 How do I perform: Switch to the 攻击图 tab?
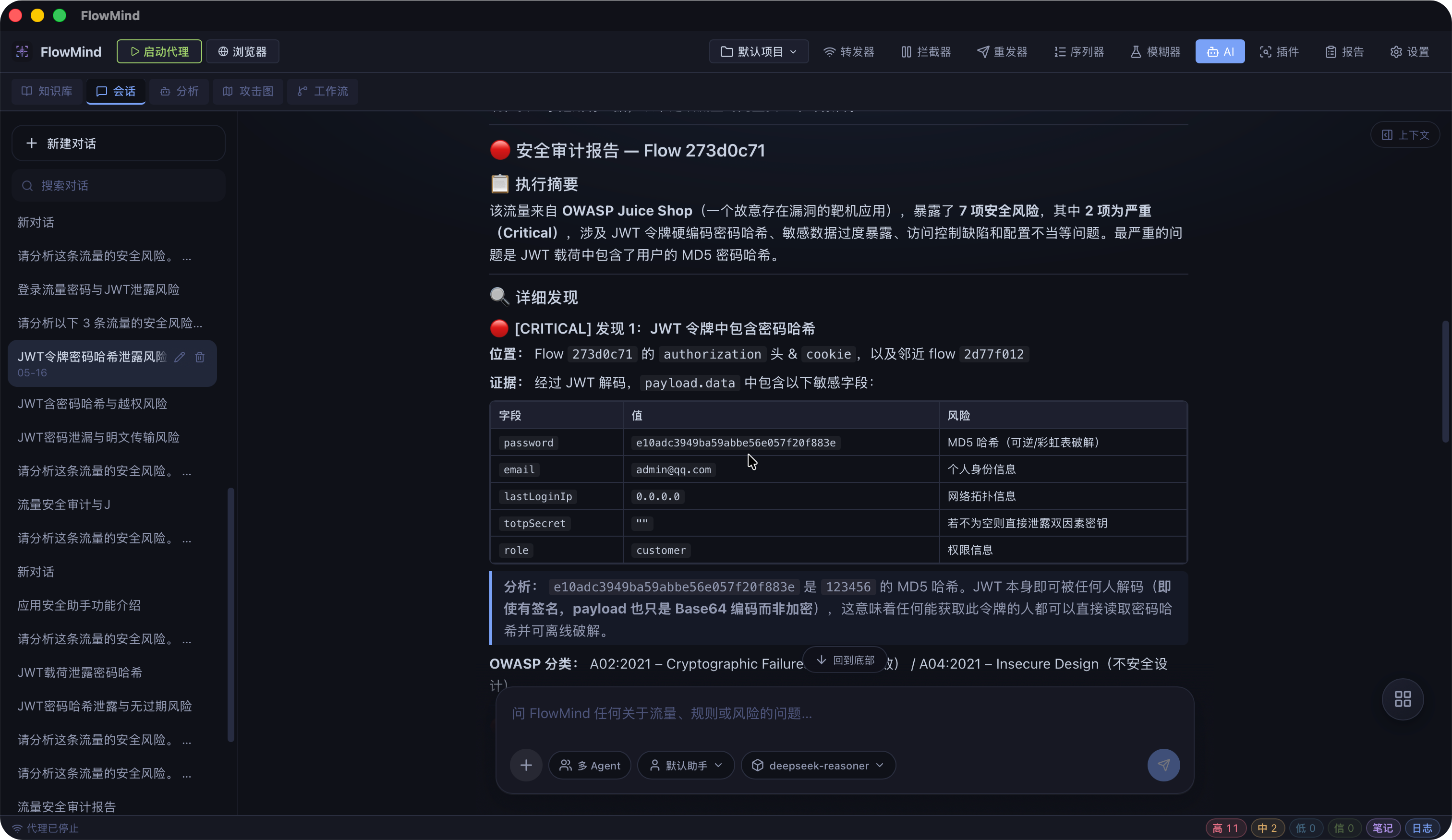tap(248, 91)
